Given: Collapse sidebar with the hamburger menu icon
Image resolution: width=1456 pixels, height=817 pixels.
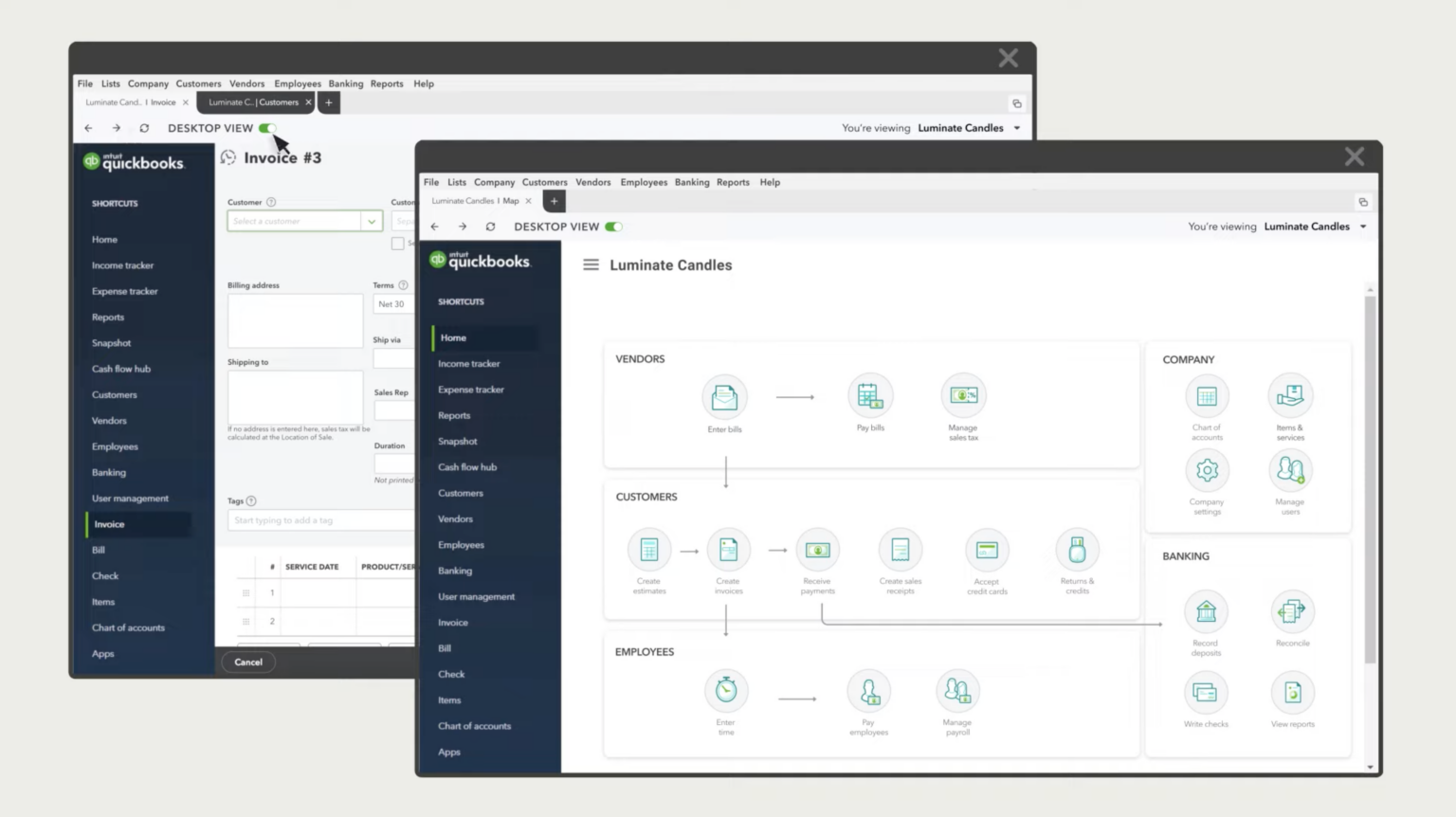Looking at the screenshot, I should click(x=591, y=265).
